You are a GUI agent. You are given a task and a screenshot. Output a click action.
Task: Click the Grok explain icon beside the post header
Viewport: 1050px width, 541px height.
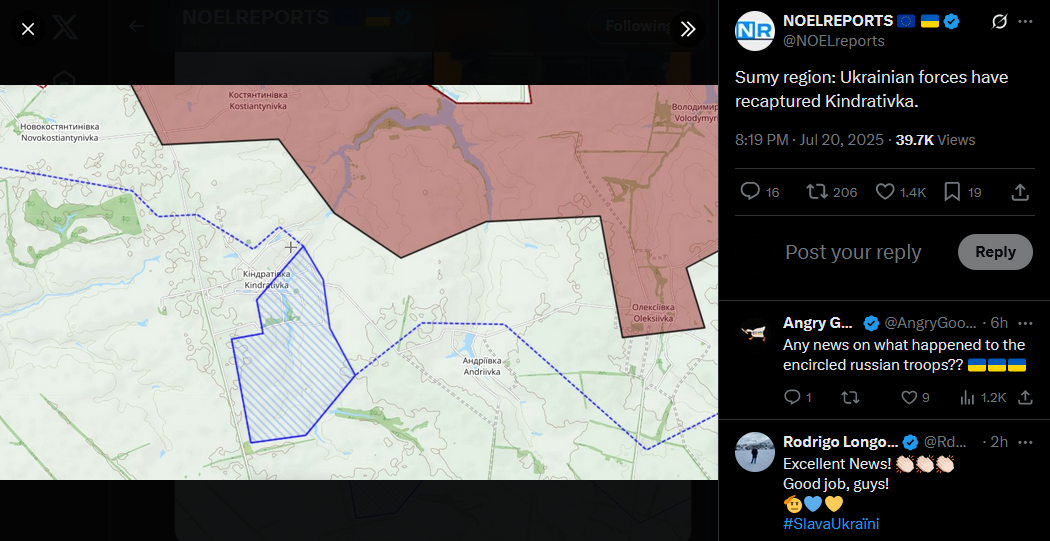click(x=998, y=21)
